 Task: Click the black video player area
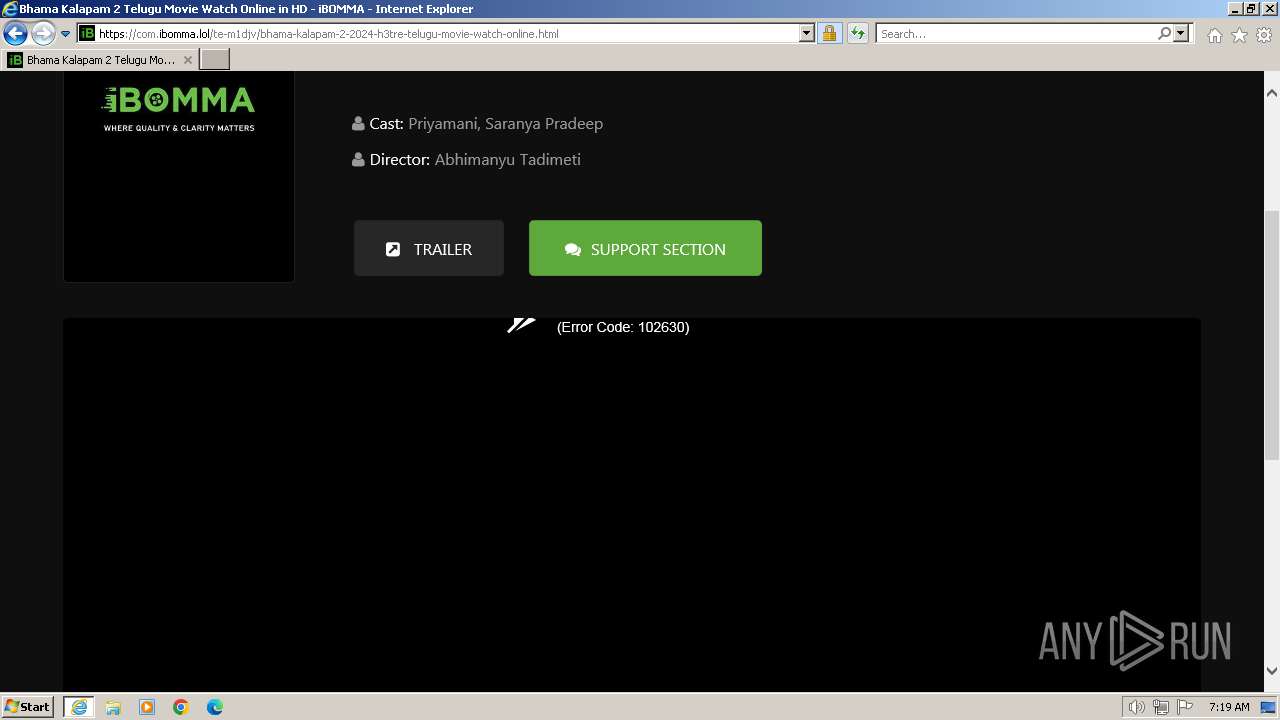click(632, 505)
